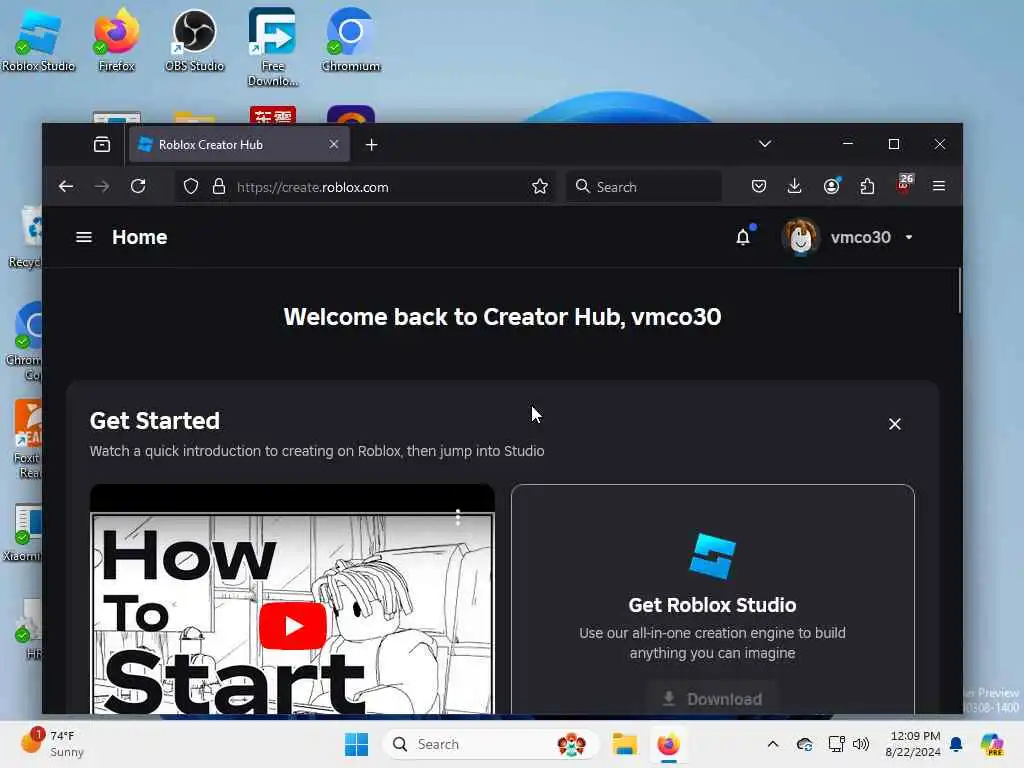Bookmark this page with the star
The height and width of the screenshot is (768, 1024).
tap(540, 187)
